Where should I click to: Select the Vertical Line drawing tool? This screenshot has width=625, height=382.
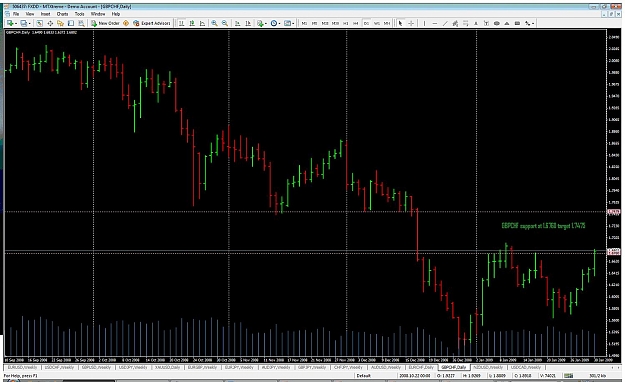(425, 23)
